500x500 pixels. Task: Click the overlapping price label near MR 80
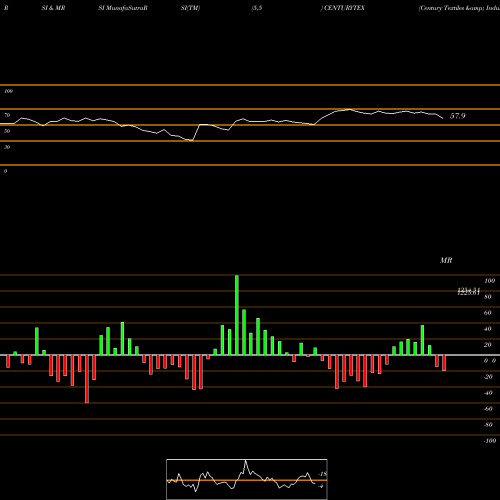coord(468,292)
